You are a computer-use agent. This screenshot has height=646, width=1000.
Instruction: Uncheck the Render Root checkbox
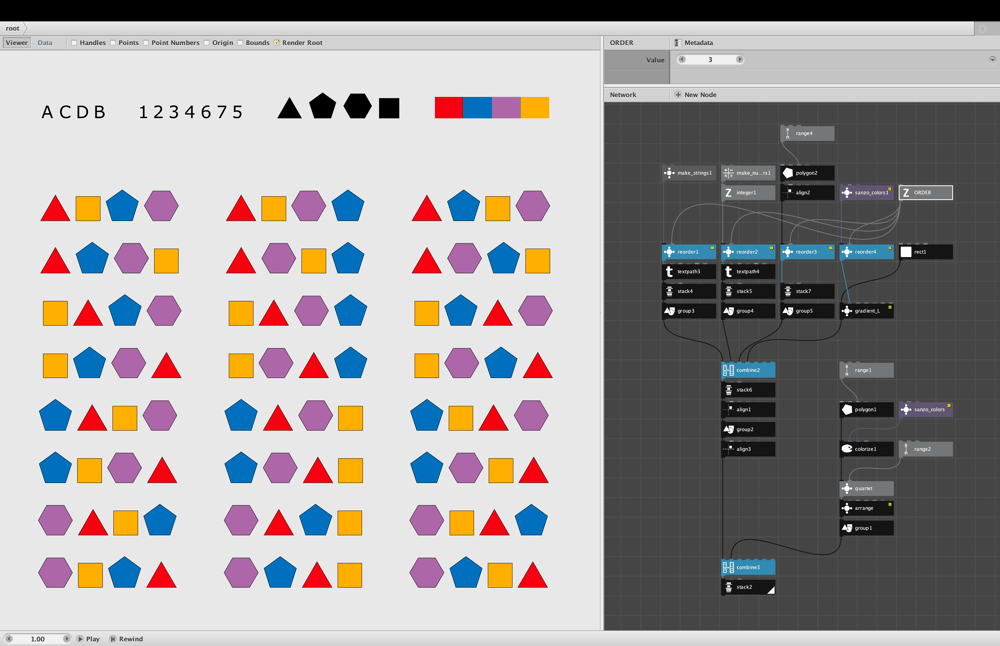(x=277, y=43)
